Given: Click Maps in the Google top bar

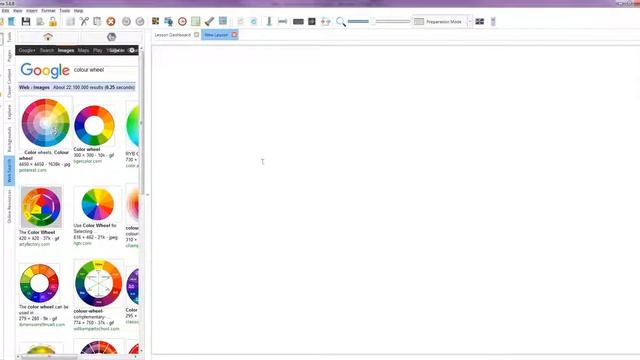Looking at the screenshot, I should coord(83,50).
